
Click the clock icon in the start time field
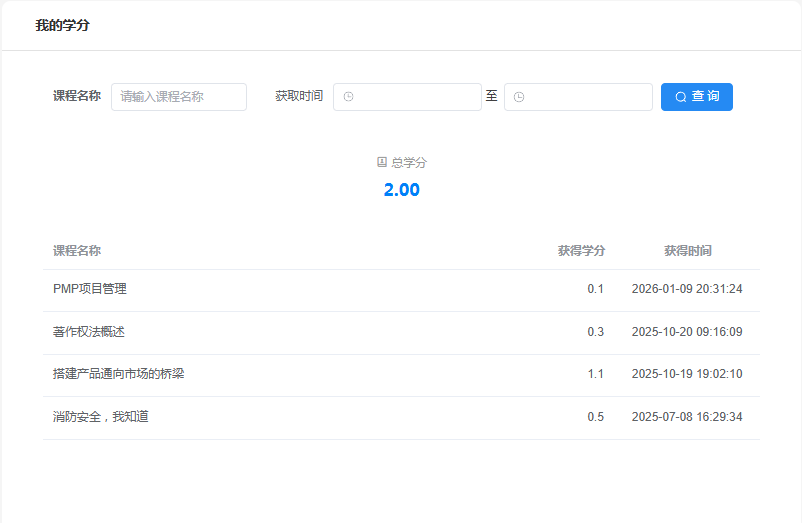tap(348, 97)
